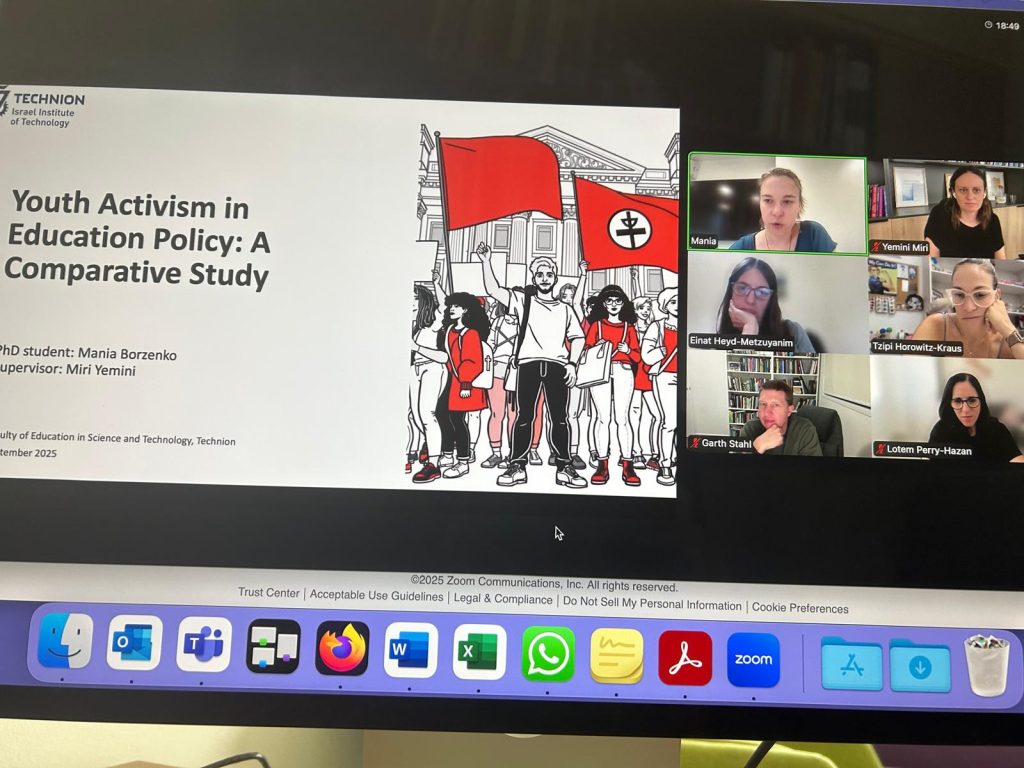Launch Adobe Acrobat from the Dock
Image resolution: width=1024 pixels, height=768 pixels.
click(x=685, y=658)
